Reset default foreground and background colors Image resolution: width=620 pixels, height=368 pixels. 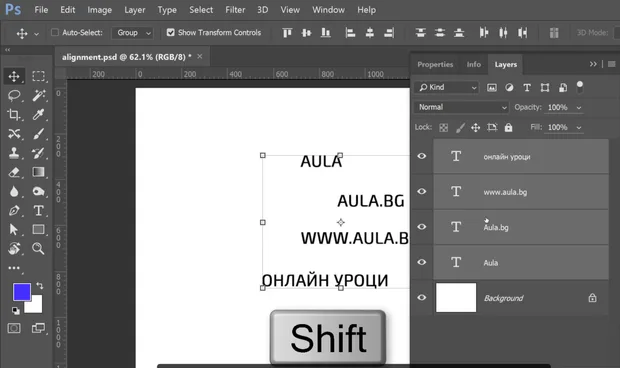click(15, 311)
